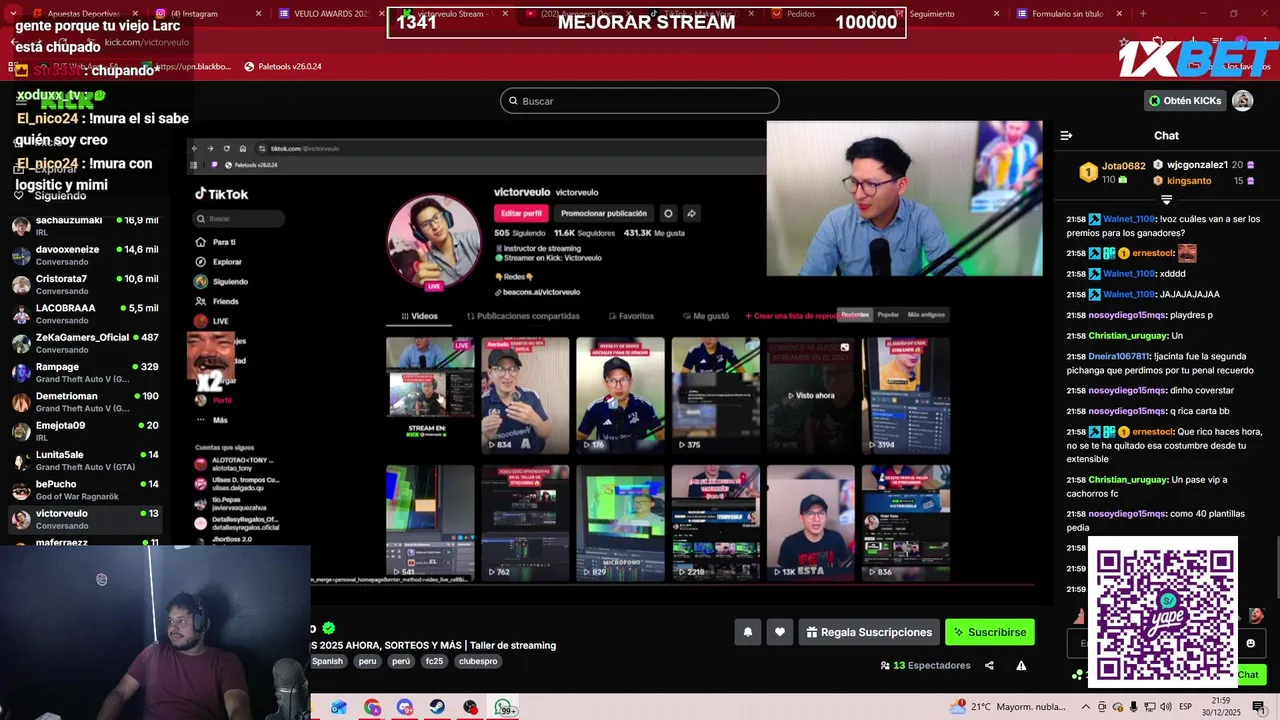Viewport: 1280px width, 720px height.
Task: Select victorveulo channel in the sidebar
Action: (85, 519)
